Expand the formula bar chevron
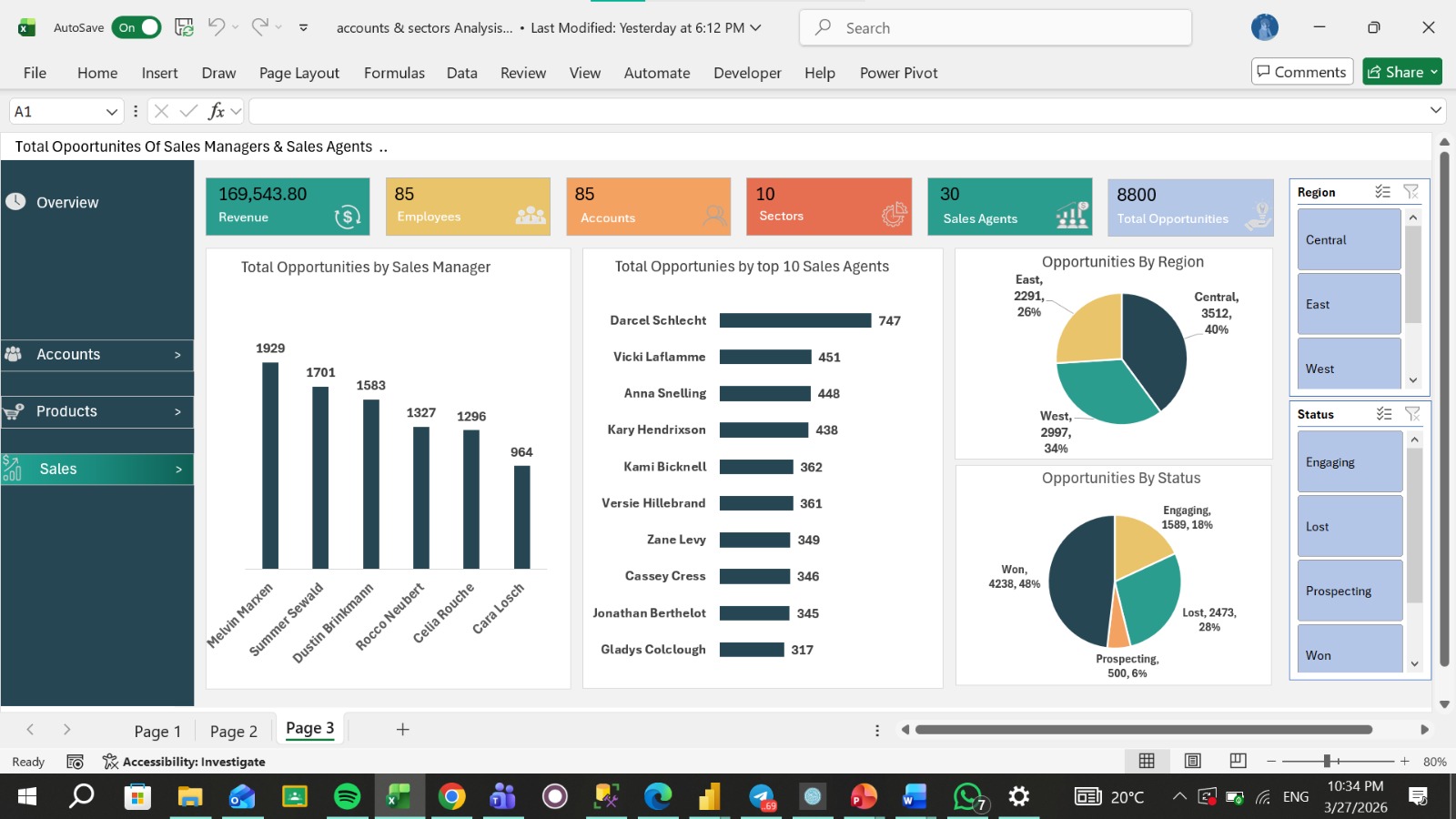 point(1436,110)
